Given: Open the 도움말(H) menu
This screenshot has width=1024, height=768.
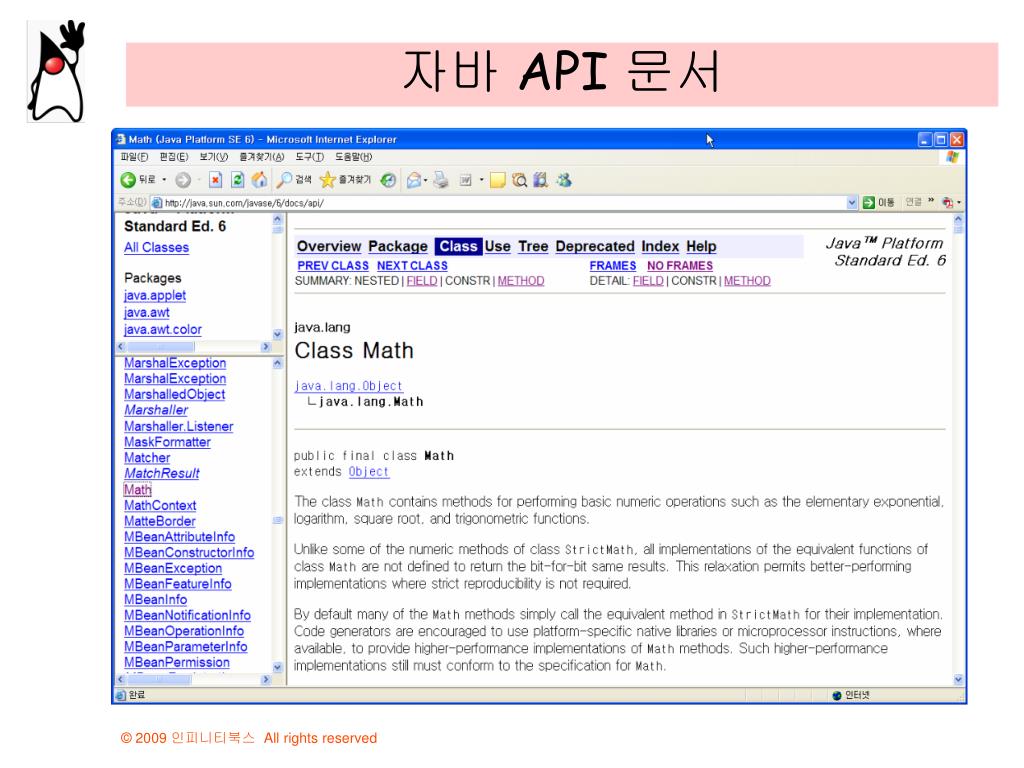Looking at the screenshot, I should point(353,157).
